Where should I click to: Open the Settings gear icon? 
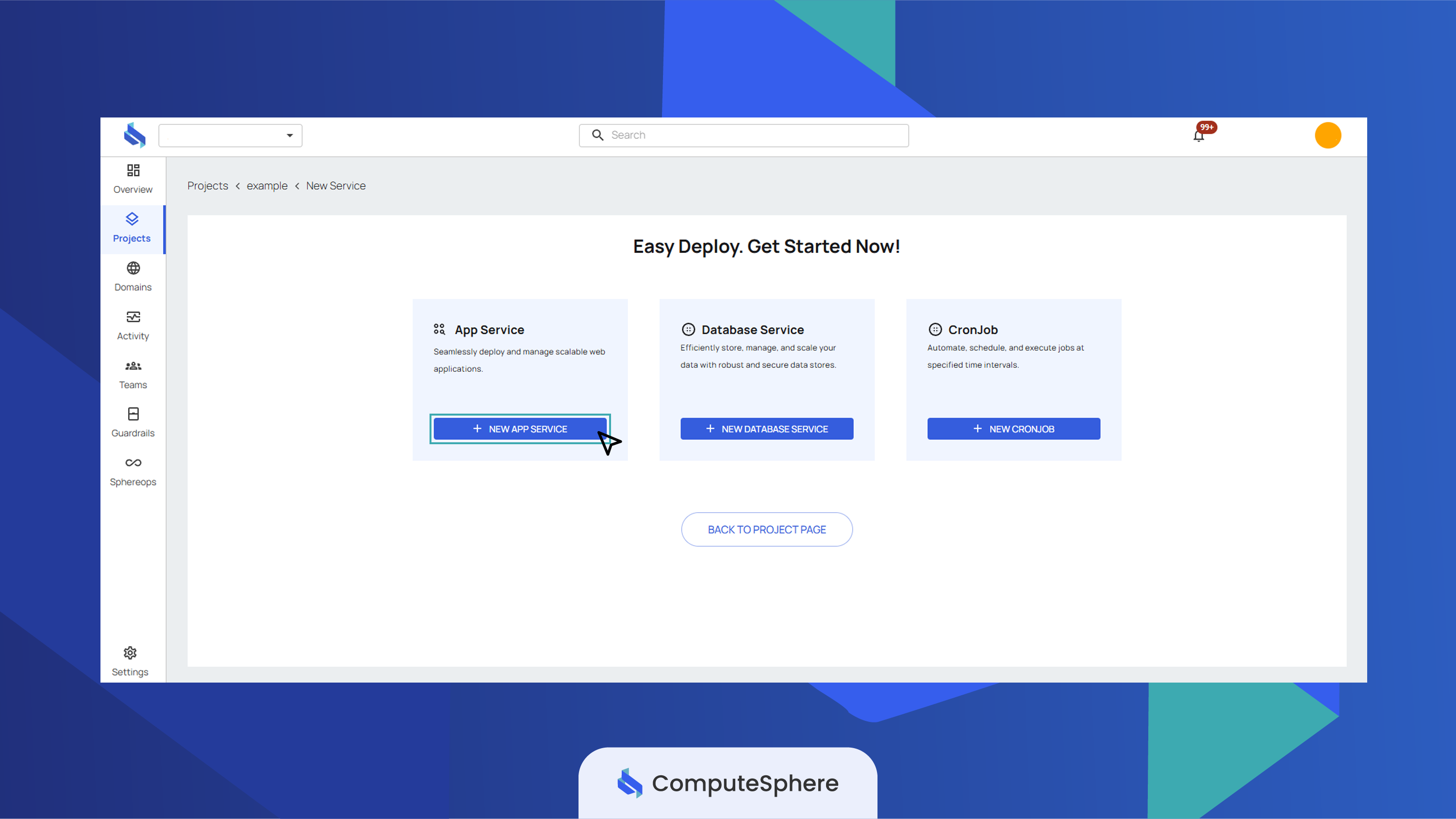(x=130, y=653)
